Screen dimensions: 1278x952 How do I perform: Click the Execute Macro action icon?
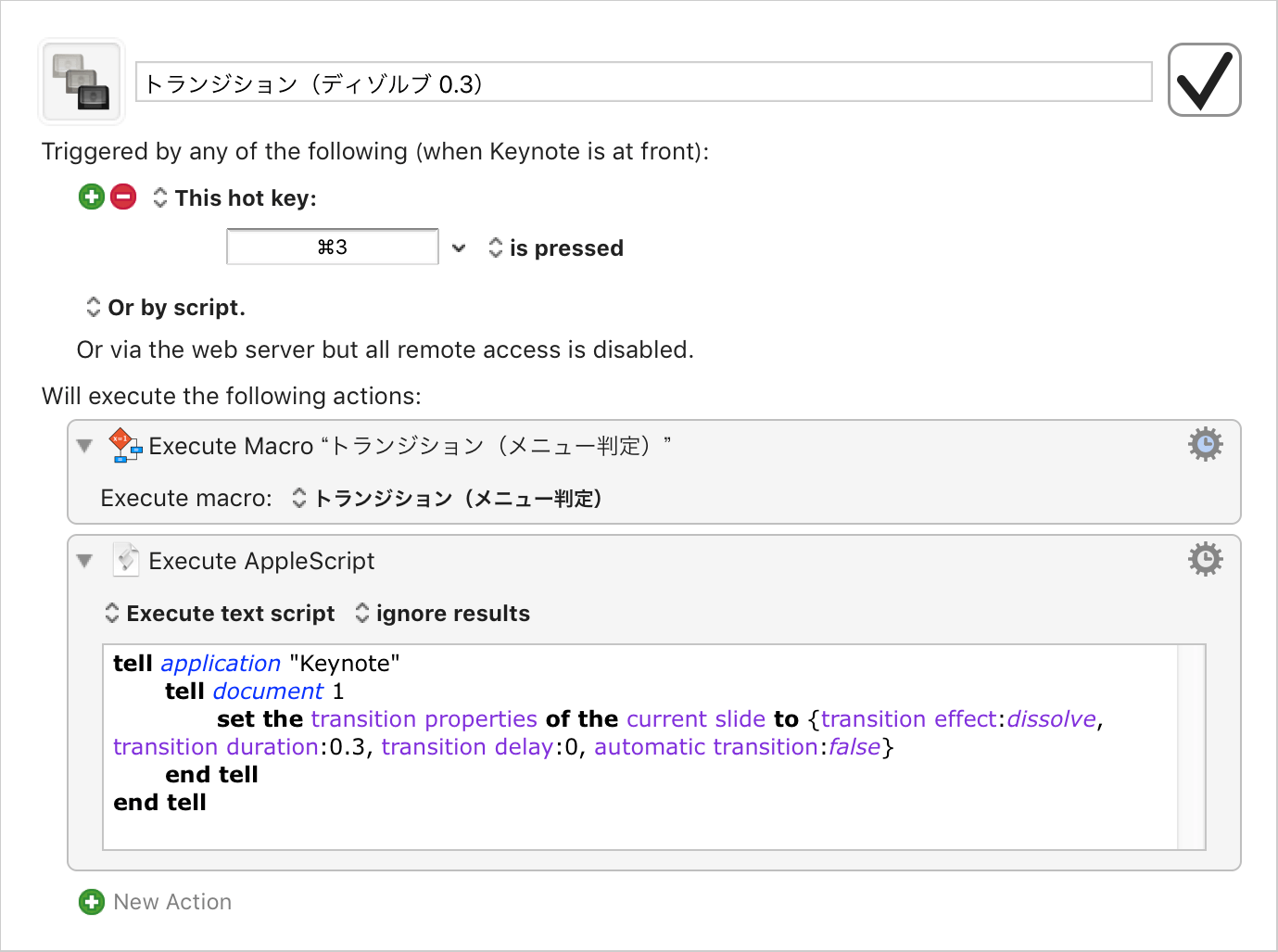[124, 446]
